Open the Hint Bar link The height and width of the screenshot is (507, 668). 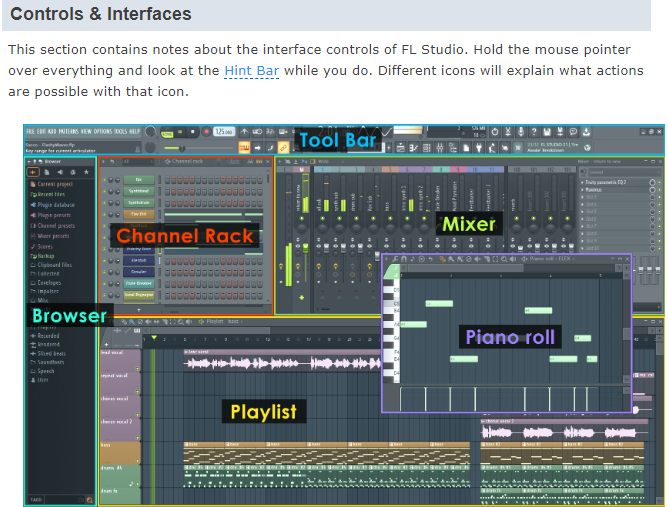pyautogui.click(x=252, y=70)
